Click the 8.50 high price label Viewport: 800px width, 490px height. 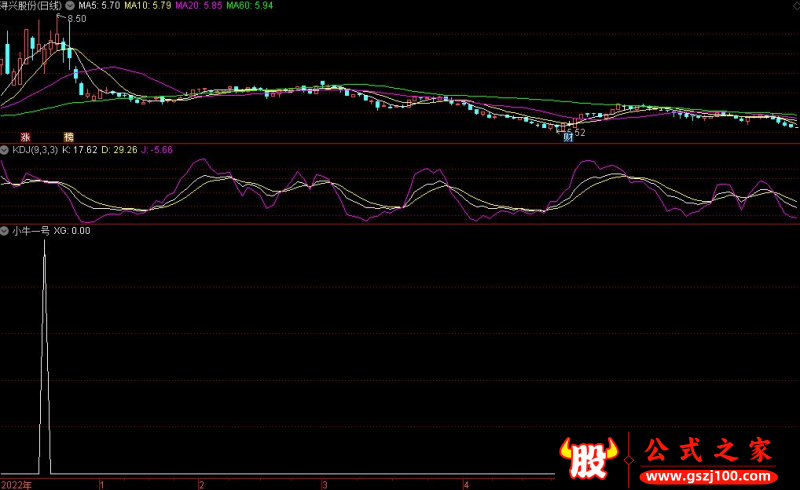point(78,19)
